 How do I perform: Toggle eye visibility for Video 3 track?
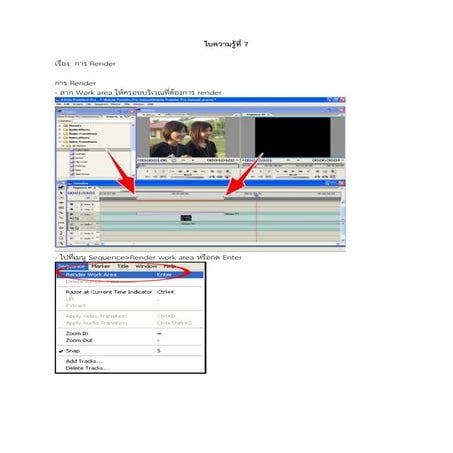point(71,204)
